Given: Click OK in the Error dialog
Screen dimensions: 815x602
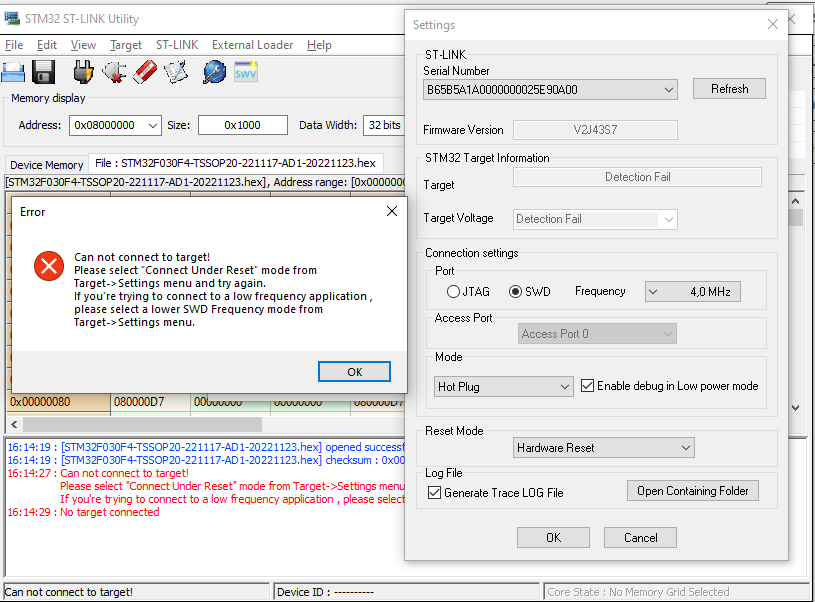Looking at the screenshot, I should [354, 372].
